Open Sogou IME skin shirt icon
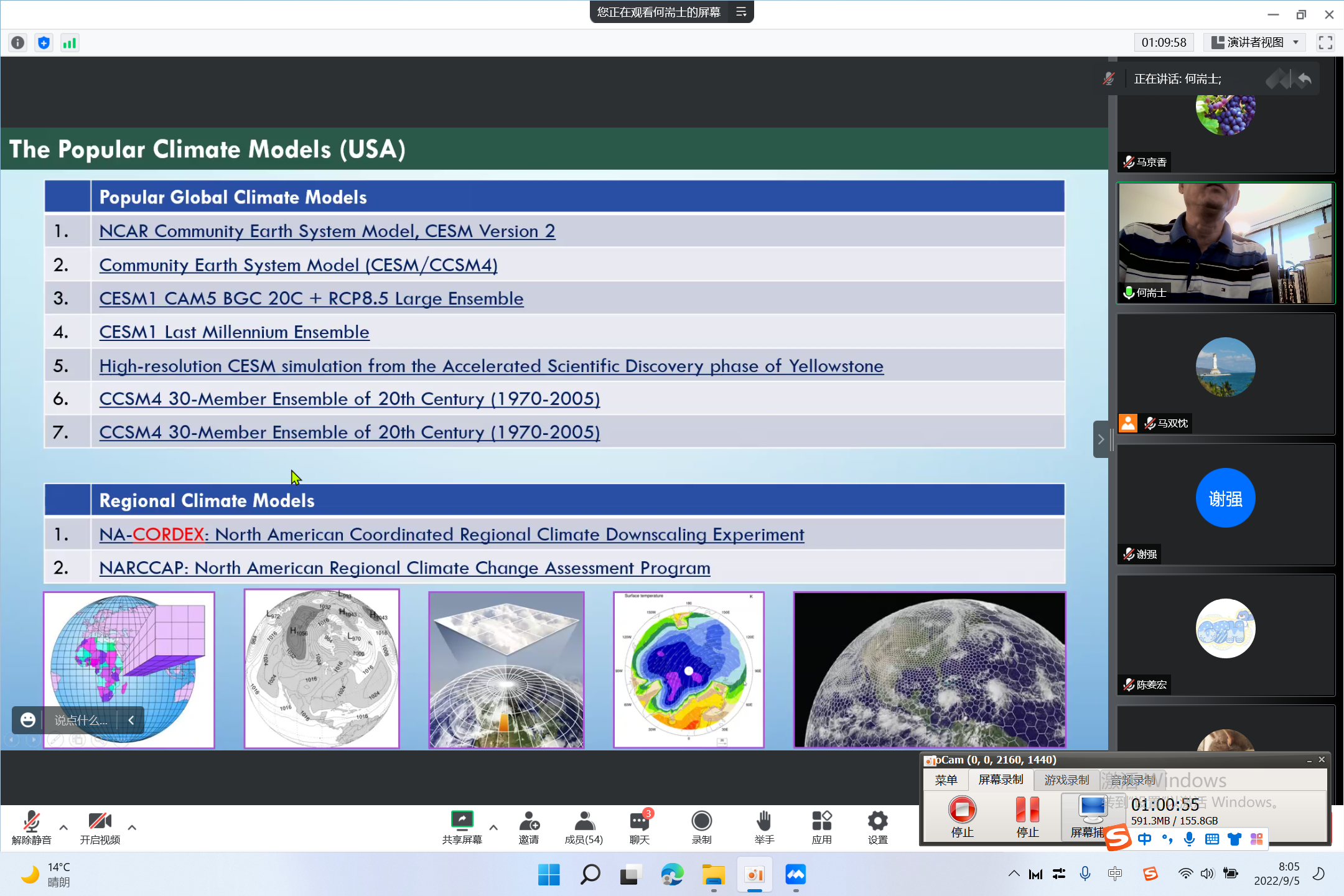Screen dimensions: 1344x896 [x=1234, y=839]
